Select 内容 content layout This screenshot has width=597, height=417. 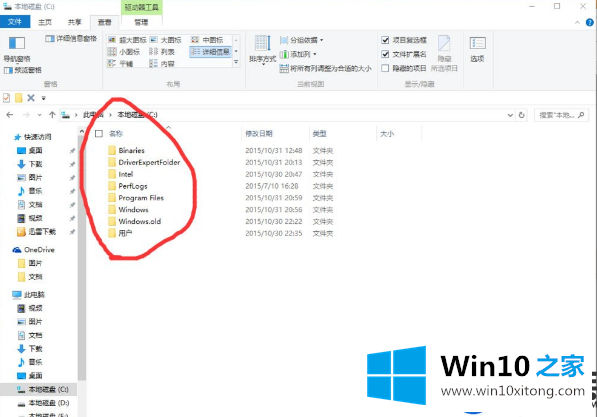point(162,64)
